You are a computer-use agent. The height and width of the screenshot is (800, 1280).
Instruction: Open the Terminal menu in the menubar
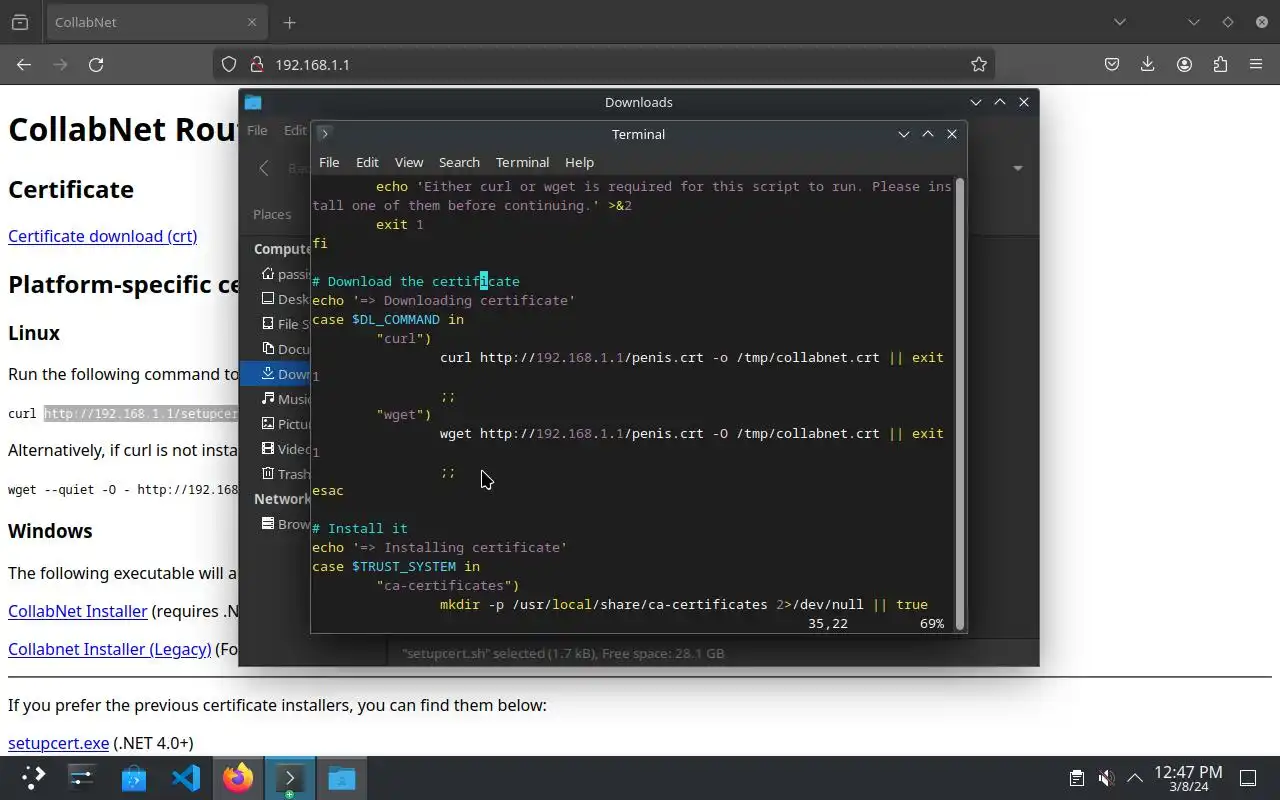(x=522, y=162)
